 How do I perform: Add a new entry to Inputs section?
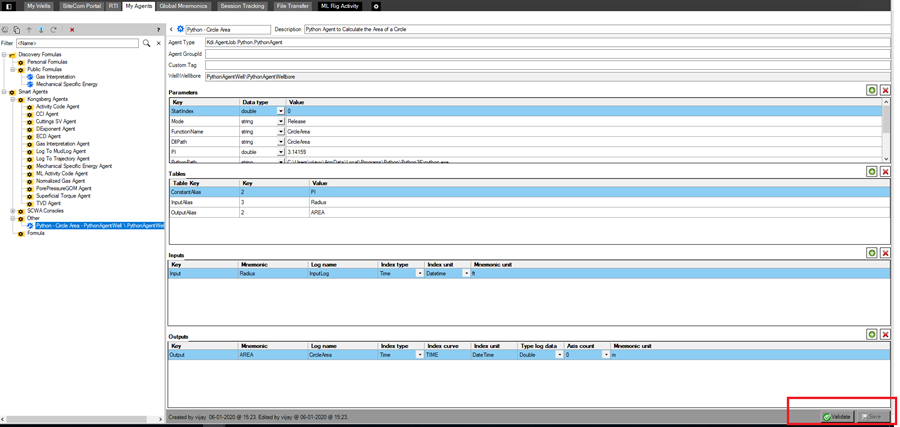click(x=872, y=253)
